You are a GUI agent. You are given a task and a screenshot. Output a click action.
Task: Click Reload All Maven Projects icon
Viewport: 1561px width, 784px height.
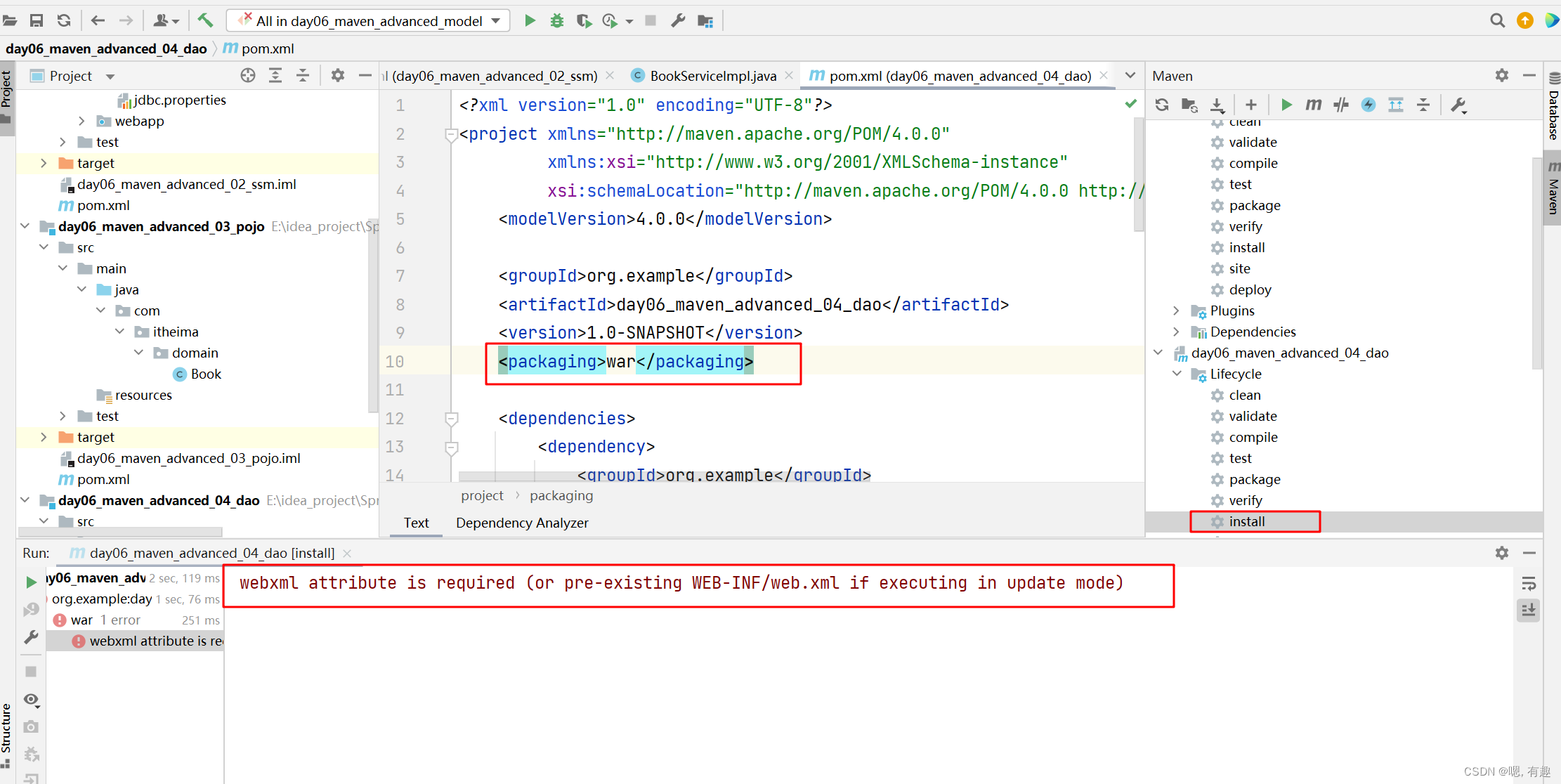tap(1162, 105)
